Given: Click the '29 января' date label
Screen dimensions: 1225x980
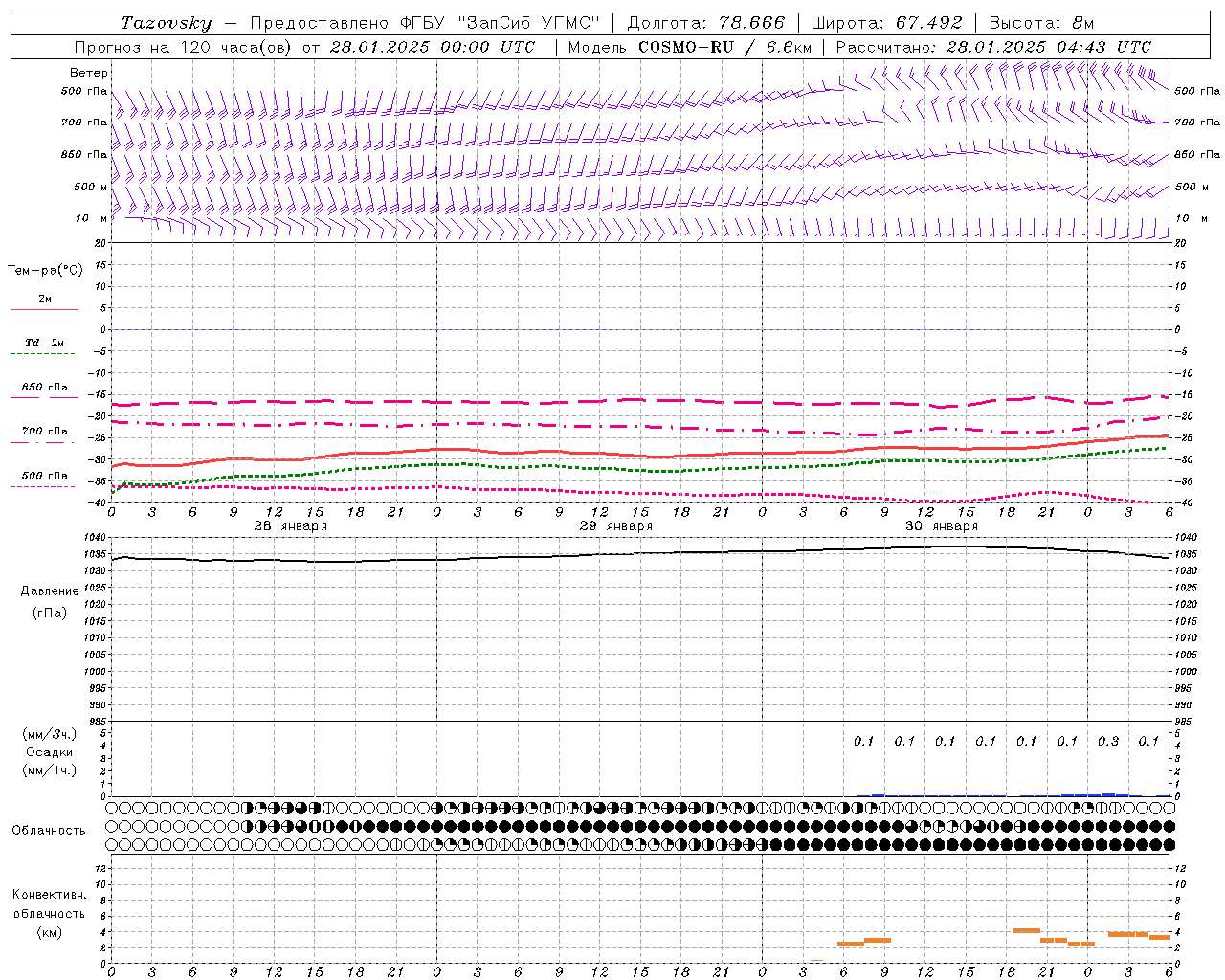Looking at the screenshot, I should [615, 526].
